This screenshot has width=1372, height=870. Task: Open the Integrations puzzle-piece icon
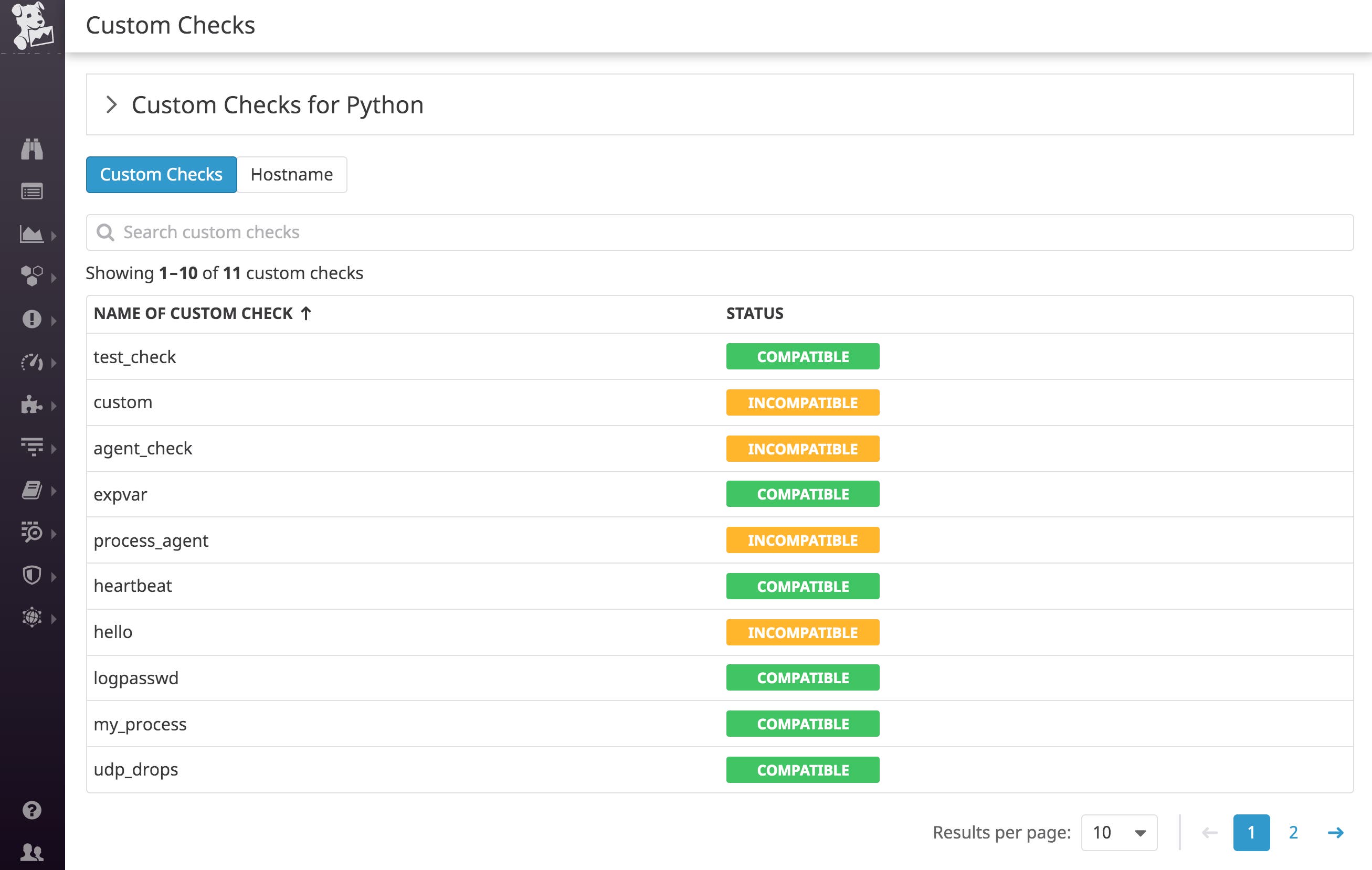pos(33,406)
